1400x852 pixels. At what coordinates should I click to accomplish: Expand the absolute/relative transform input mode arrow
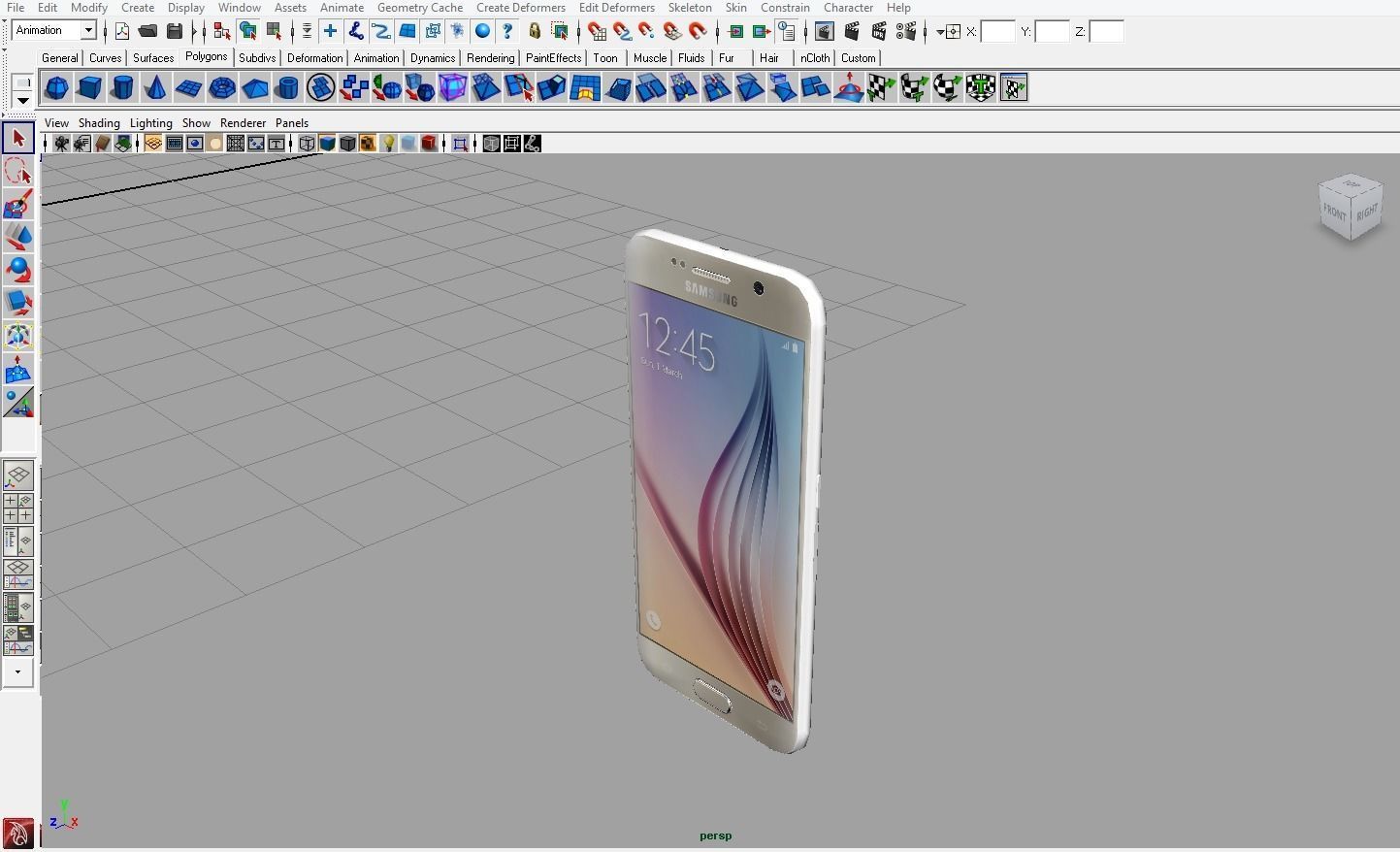pyautogui.click(x=939, y=32)
